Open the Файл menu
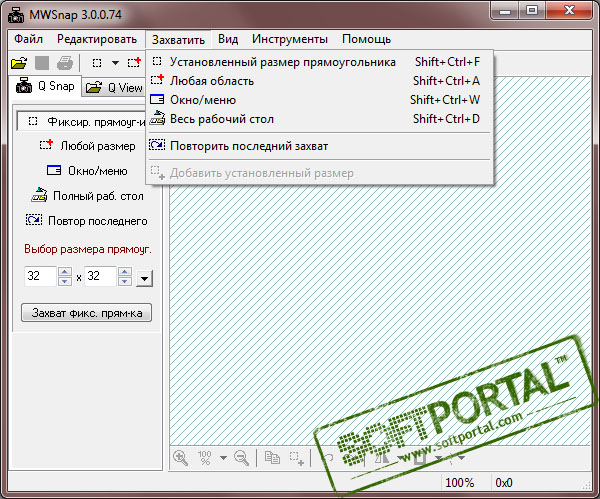This screenshot has height=499, width=600. pos(28,39)
